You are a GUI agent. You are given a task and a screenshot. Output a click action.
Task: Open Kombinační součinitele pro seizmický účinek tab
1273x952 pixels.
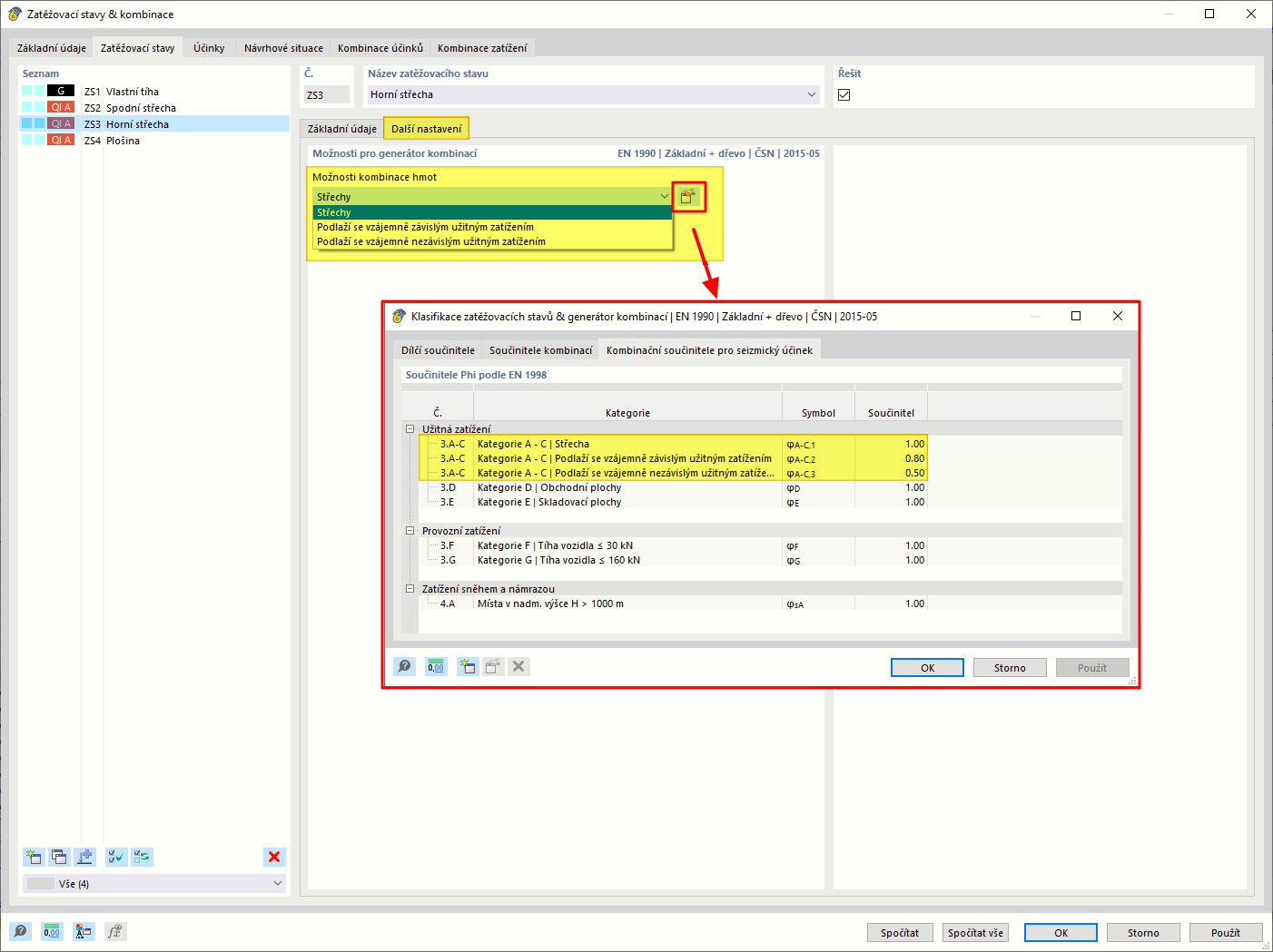tap(710, 350)
